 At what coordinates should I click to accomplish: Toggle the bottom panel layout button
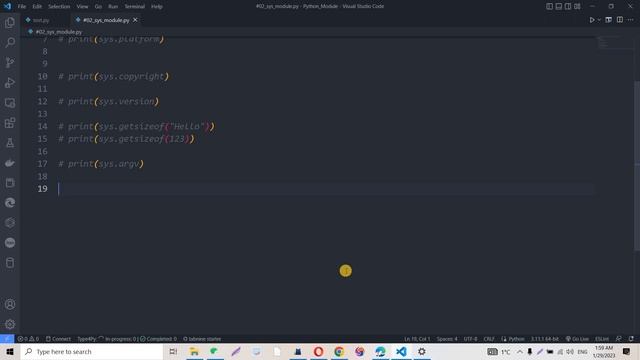click(x=559, y=6)
